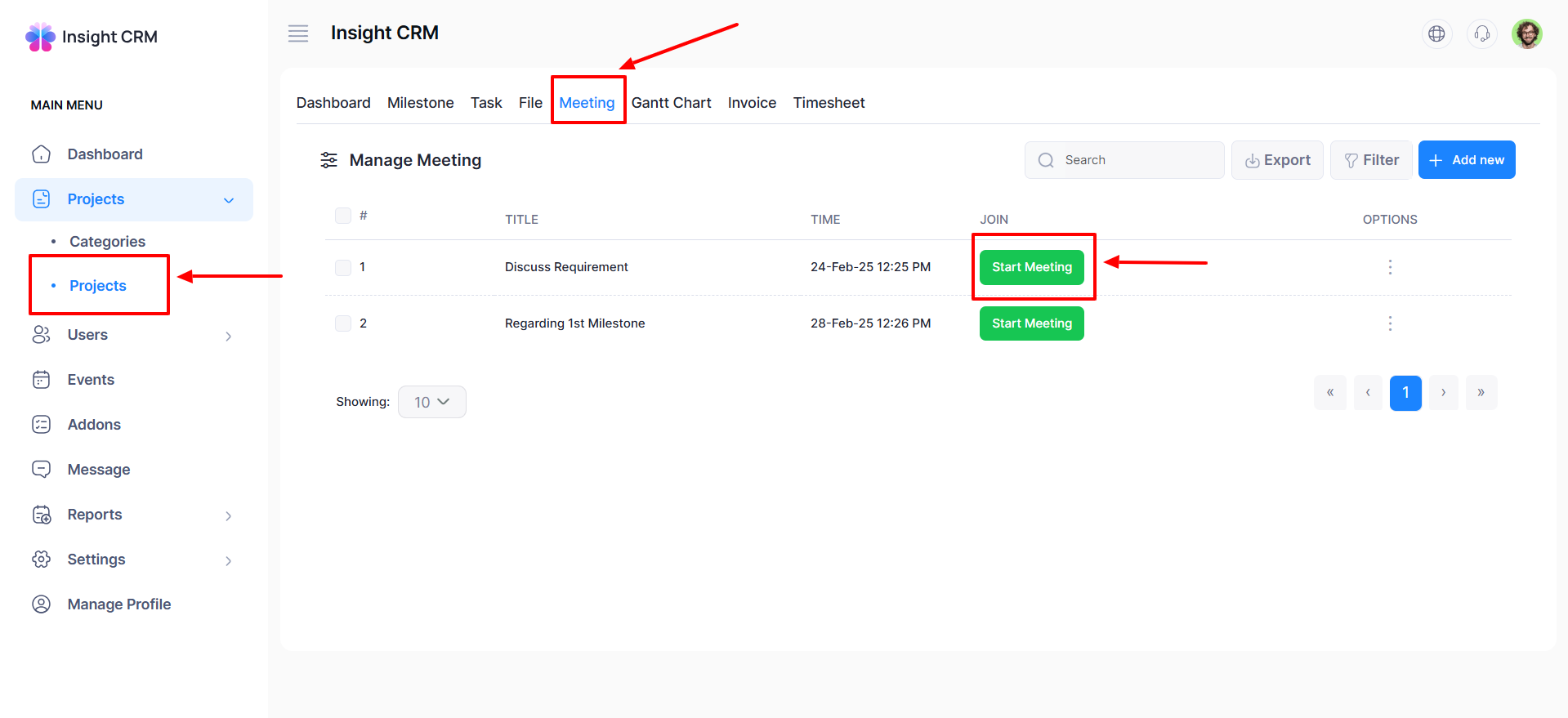This screenshot has height=718, width=1568.
Task: Open the user avatar profile menu
Action: click(x=1526, y=33)
